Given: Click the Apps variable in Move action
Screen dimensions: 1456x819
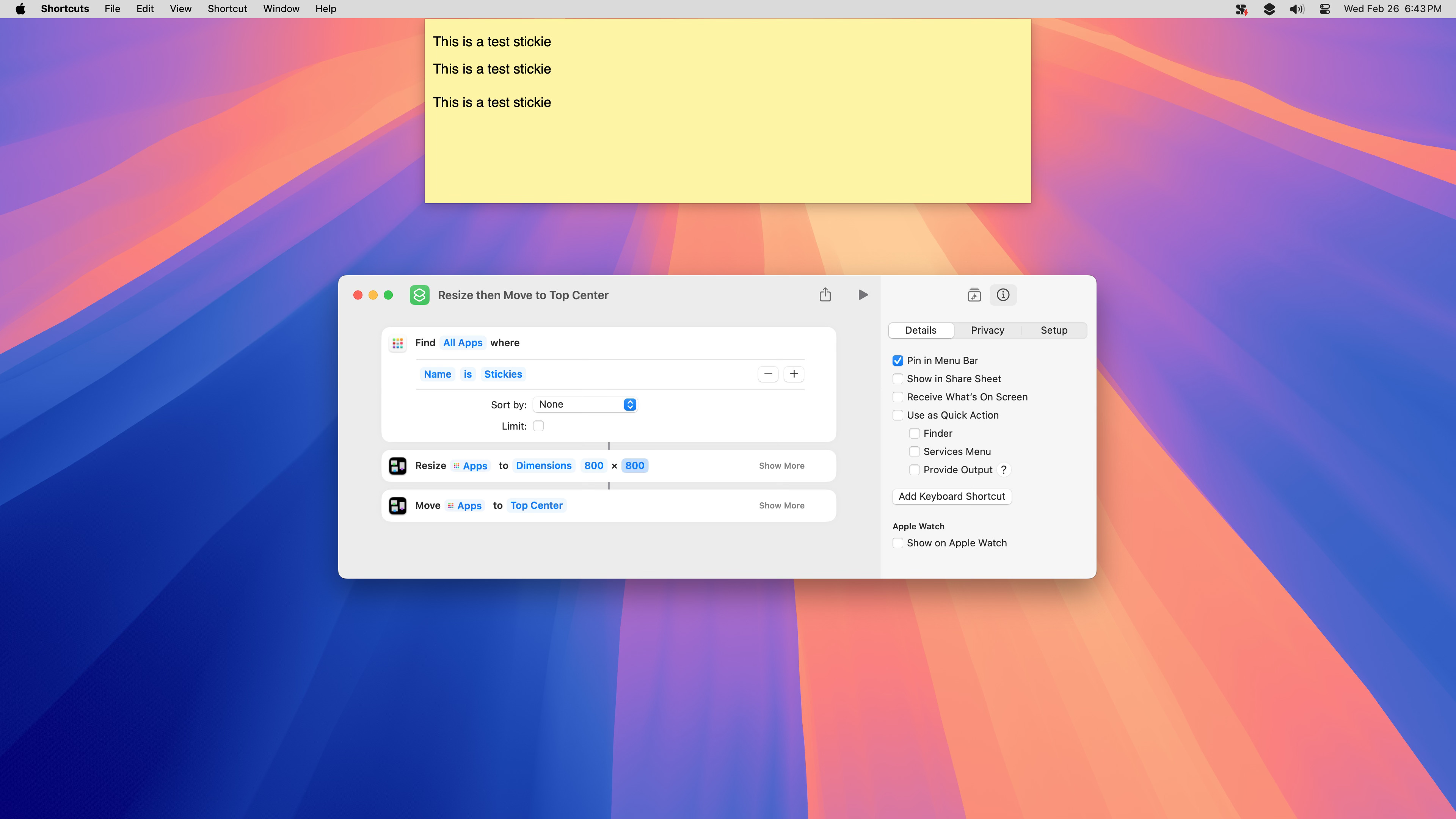Looking at the screenshot, I should pos(464,505).
